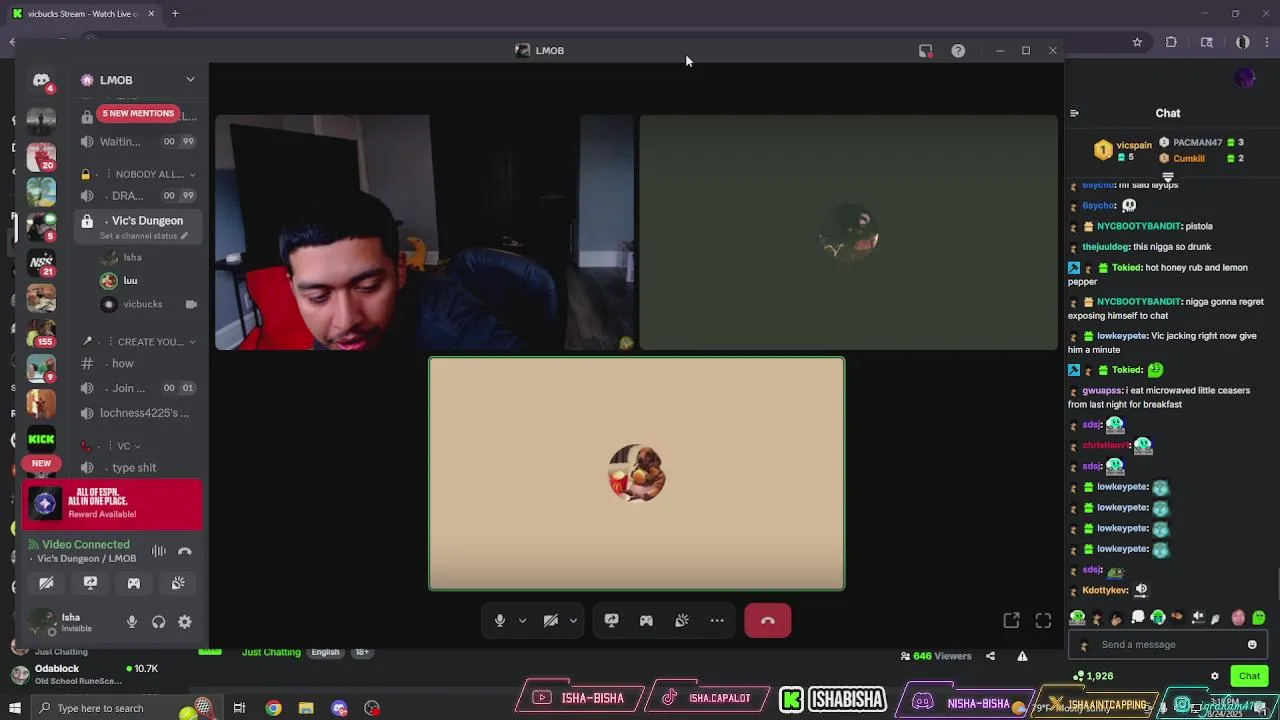Screen dimensions: 1280x720
Task: Toggle camera in the Video Connected panel
Action: point(46,583)
